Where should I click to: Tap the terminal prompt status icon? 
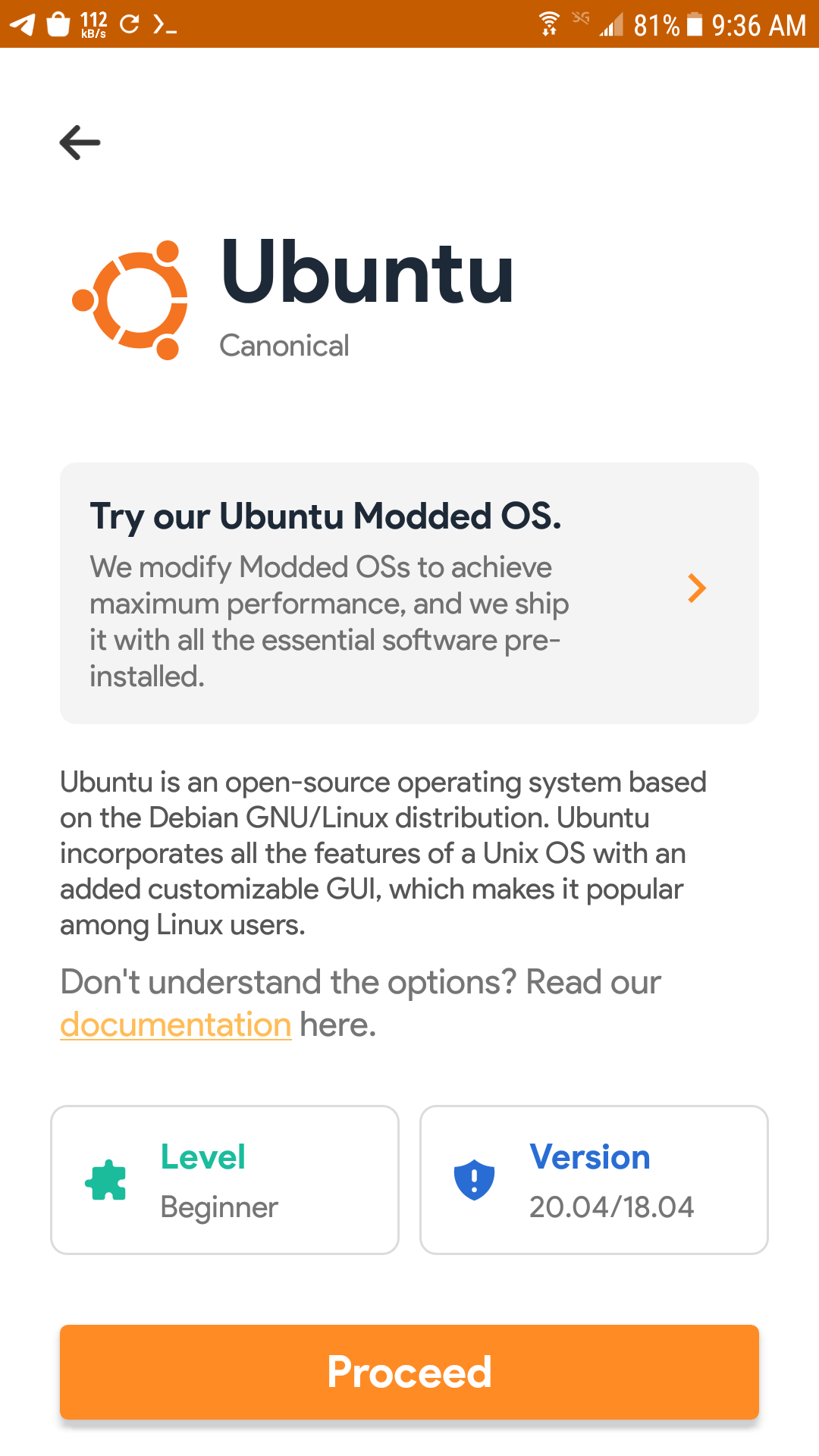coord(165,25)
